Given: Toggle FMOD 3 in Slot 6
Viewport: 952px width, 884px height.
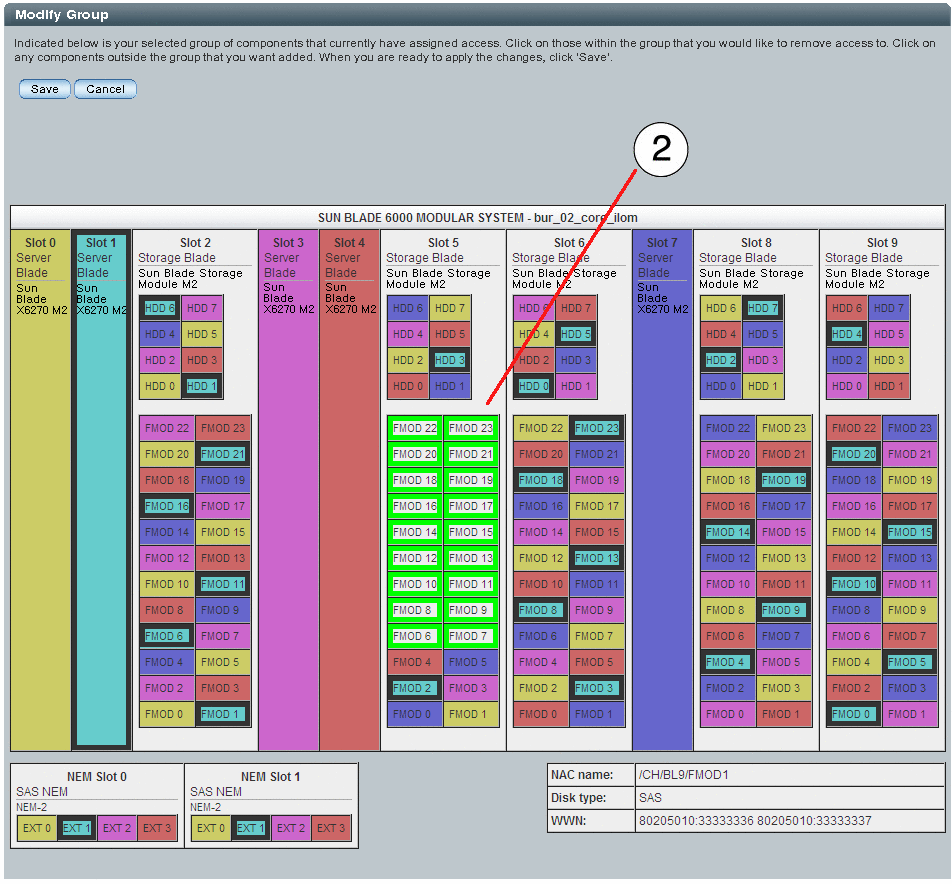Looking at the screenshot, I should click(x=597, y=688).
